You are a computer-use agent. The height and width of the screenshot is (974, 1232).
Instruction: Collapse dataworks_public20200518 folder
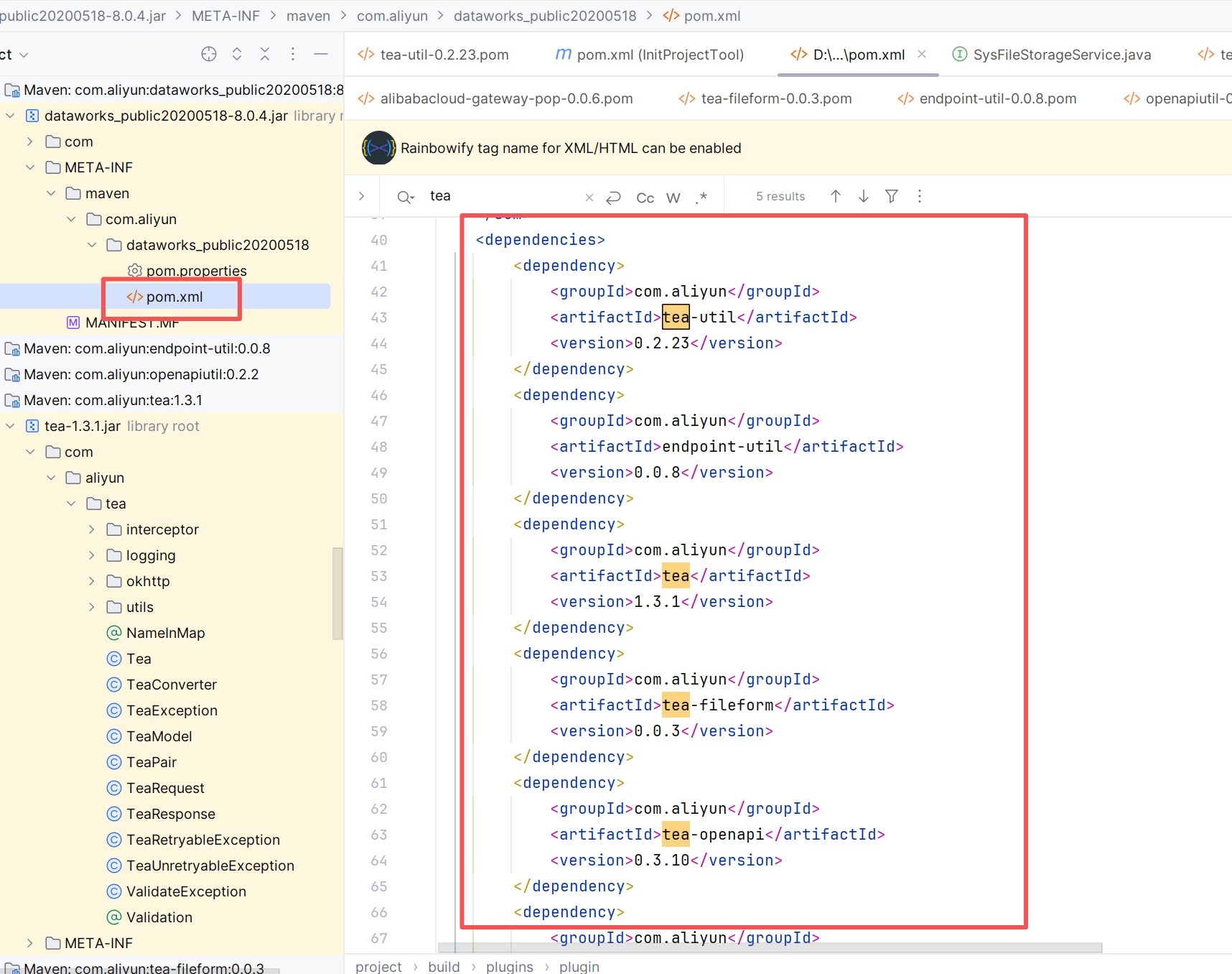point(92,245)
